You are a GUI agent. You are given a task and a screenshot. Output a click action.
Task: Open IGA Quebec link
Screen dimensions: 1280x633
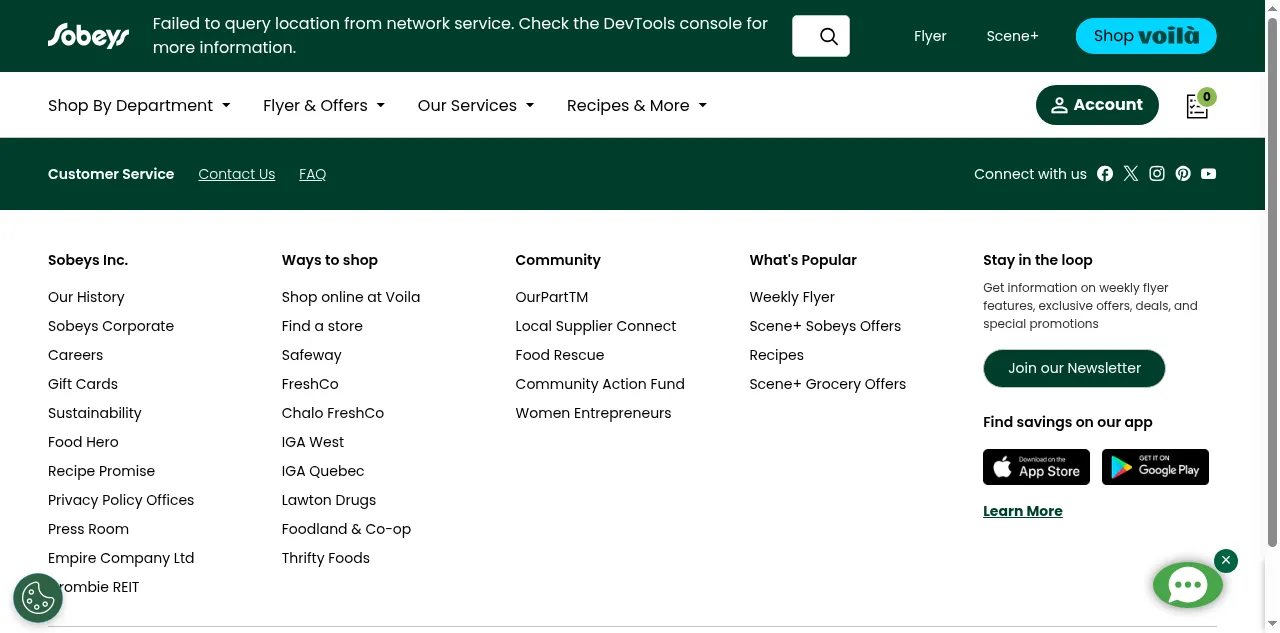click(x=323, y=471)
